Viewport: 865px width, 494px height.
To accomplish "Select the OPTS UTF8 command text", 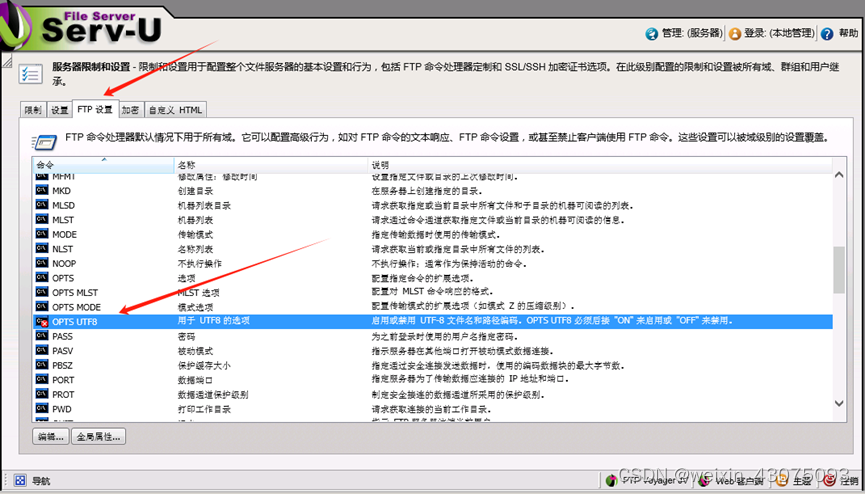I will pos(74,322).
